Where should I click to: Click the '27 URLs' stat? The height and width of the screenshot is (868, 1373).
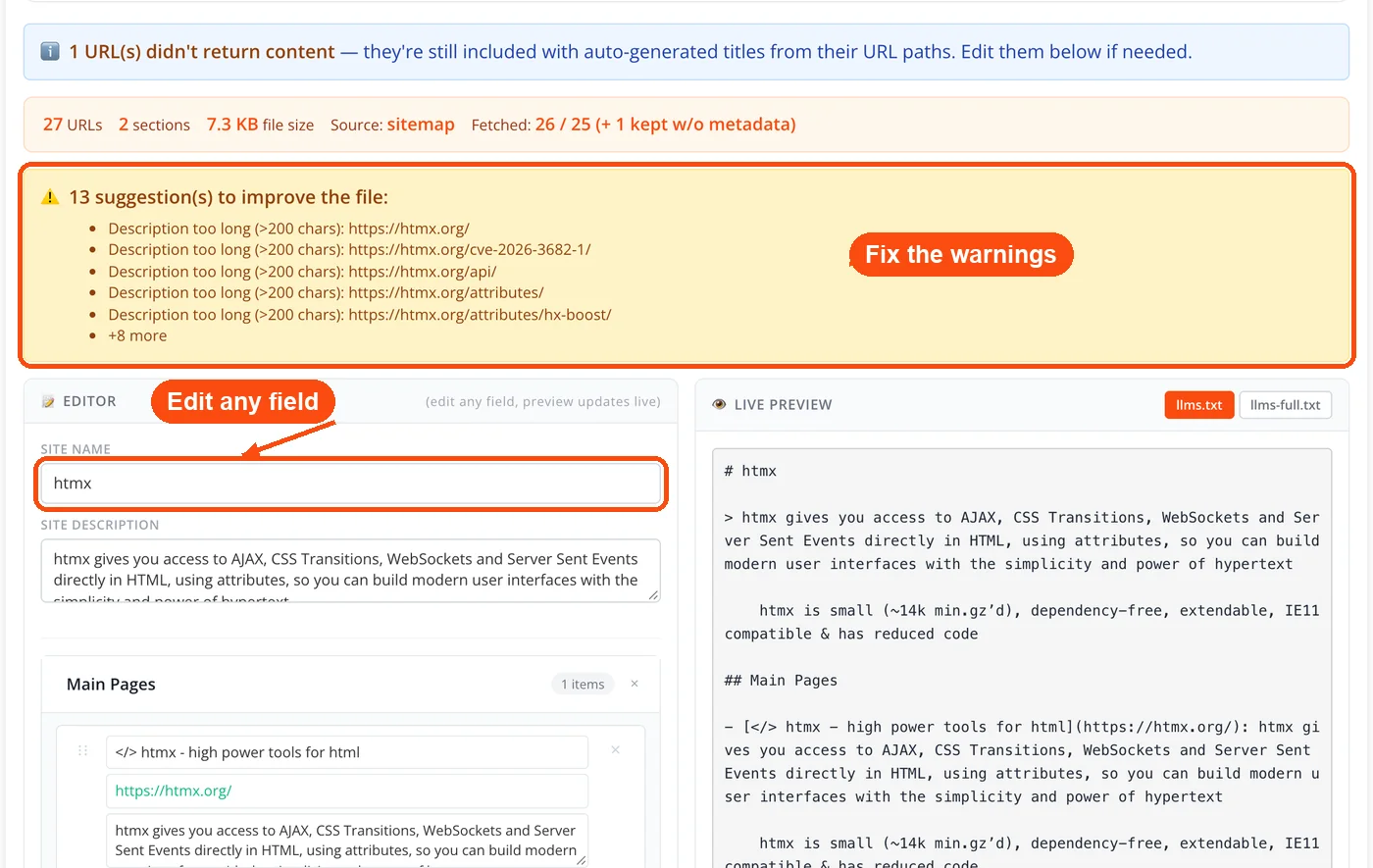point(73,125)
